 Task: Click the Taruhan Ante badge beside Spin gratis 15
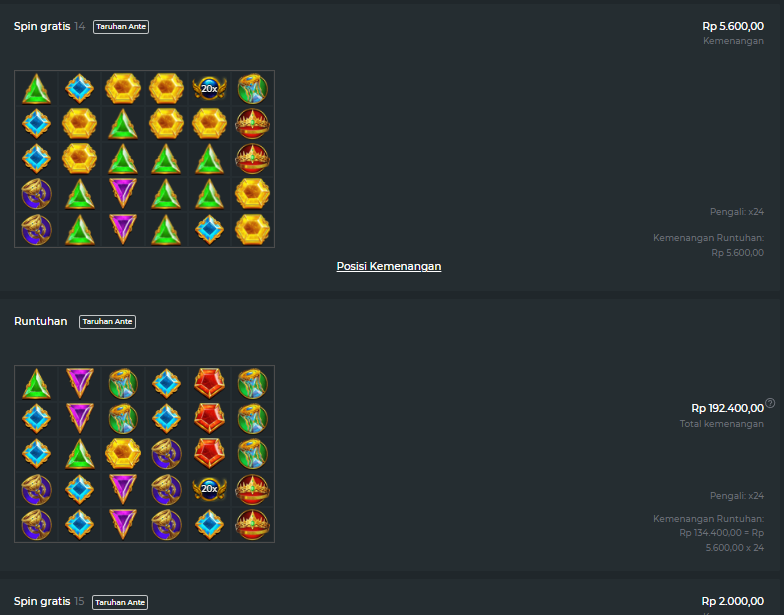(x=120, y=602)
